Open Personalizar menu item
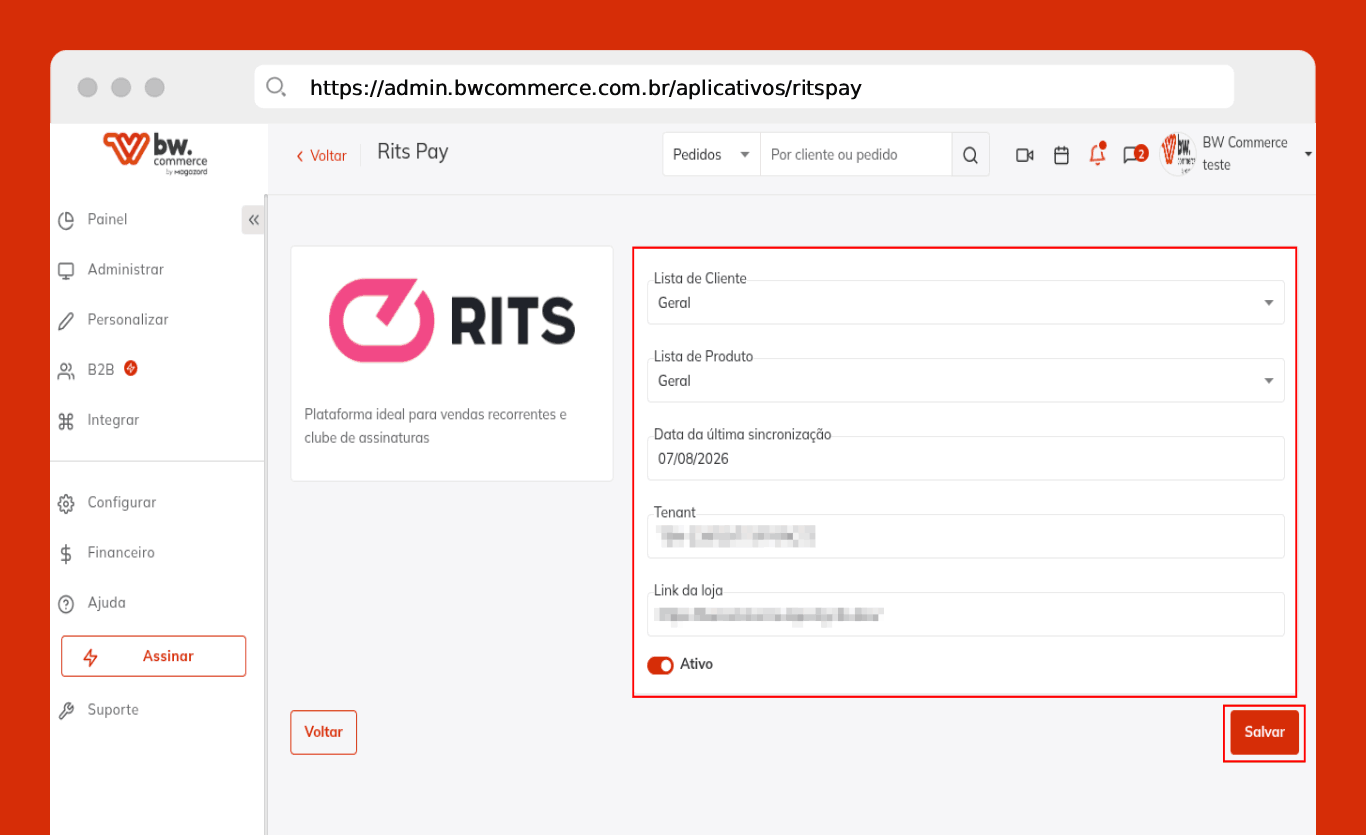 pyautogui.click(x=128, y=319)
